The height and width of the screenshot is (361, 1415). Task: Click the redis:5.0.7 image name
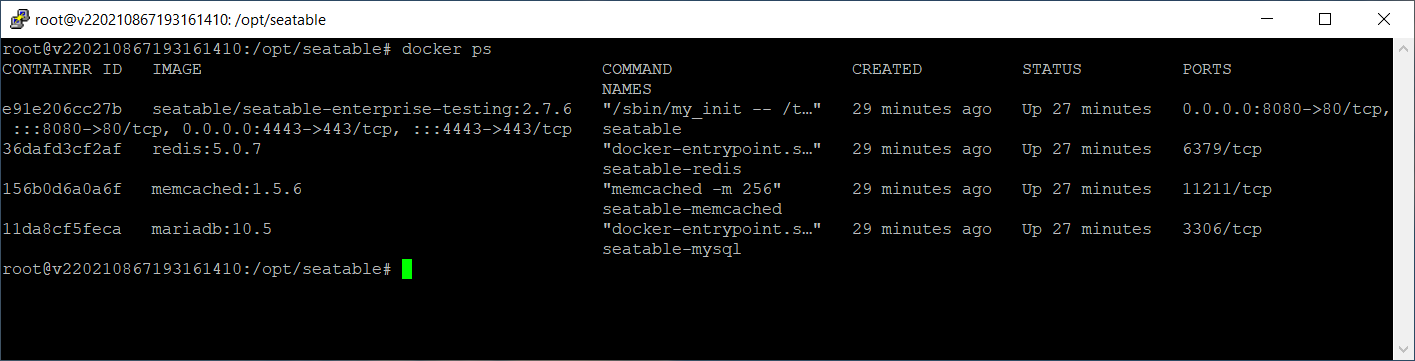pos(207,149)
